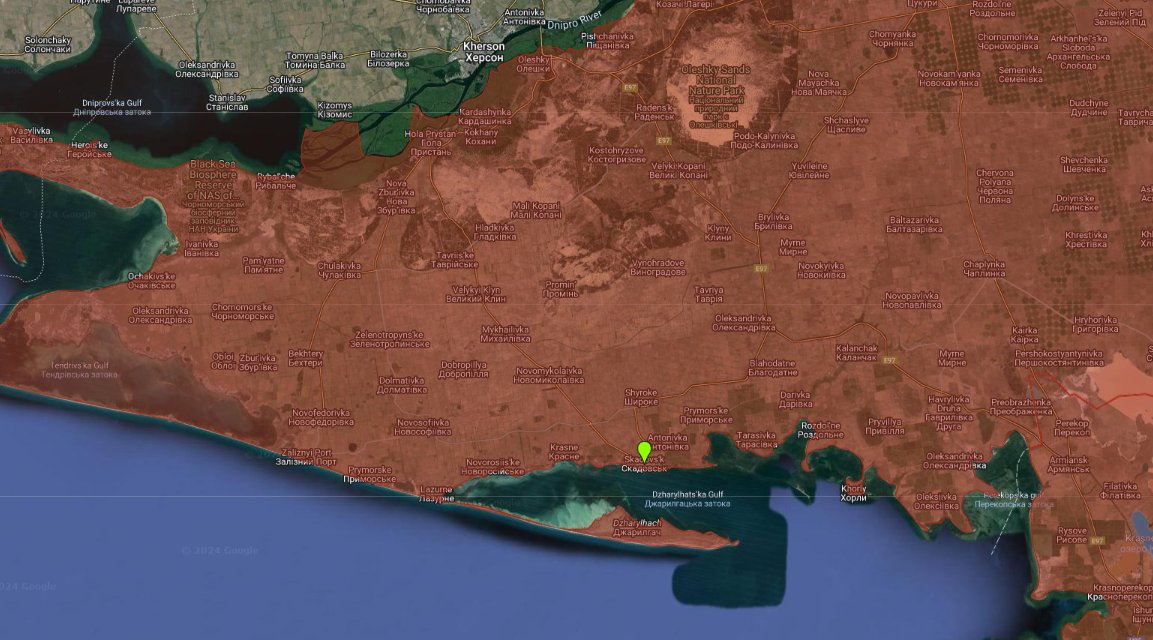Select the Velyki Kopani label
1153x640 pixels.
pos(679,171)
